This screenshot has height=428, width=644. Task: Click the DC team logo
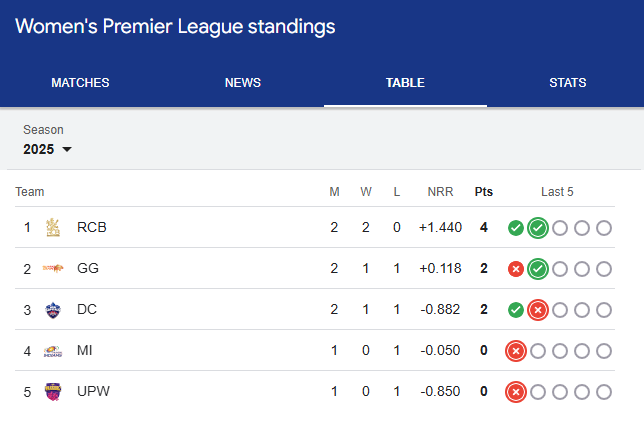click(x=53, y=310)
